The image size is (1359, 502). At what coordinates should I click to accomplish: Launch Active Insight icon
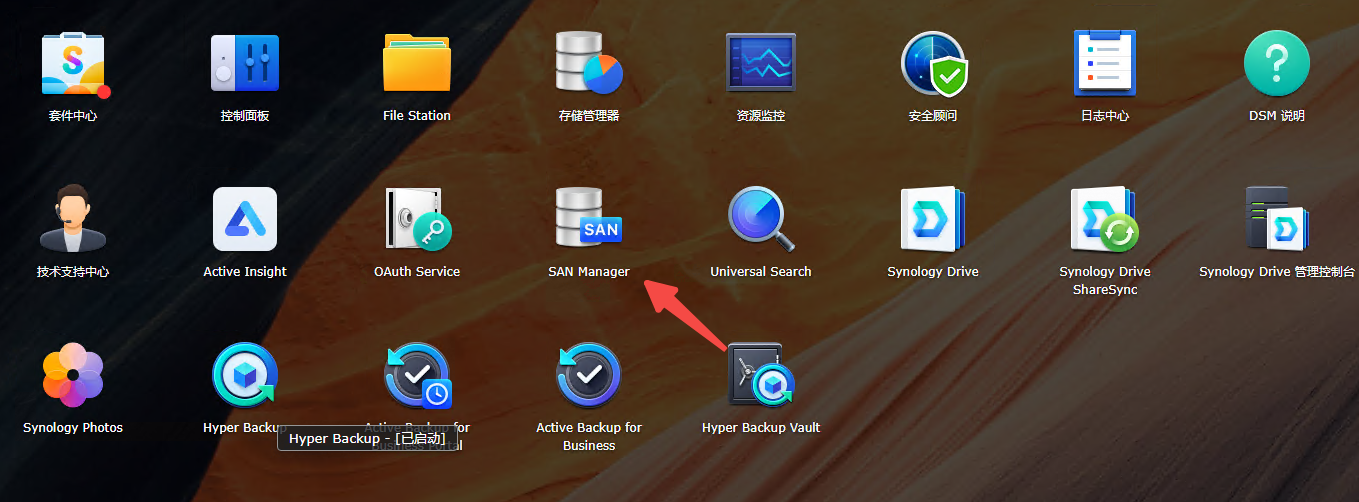pyautogui.click(x=245, y=219)
